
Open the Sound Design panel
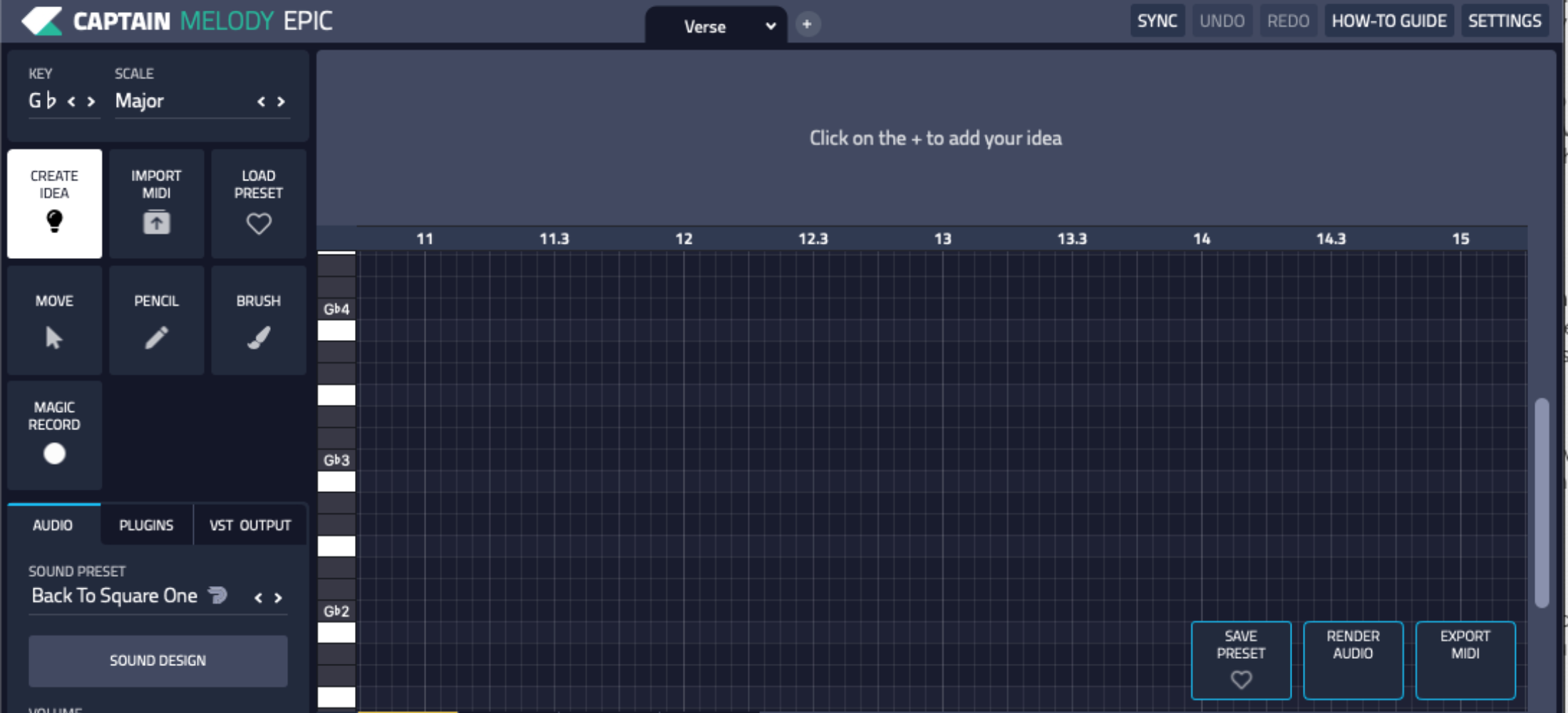[158, 661]
